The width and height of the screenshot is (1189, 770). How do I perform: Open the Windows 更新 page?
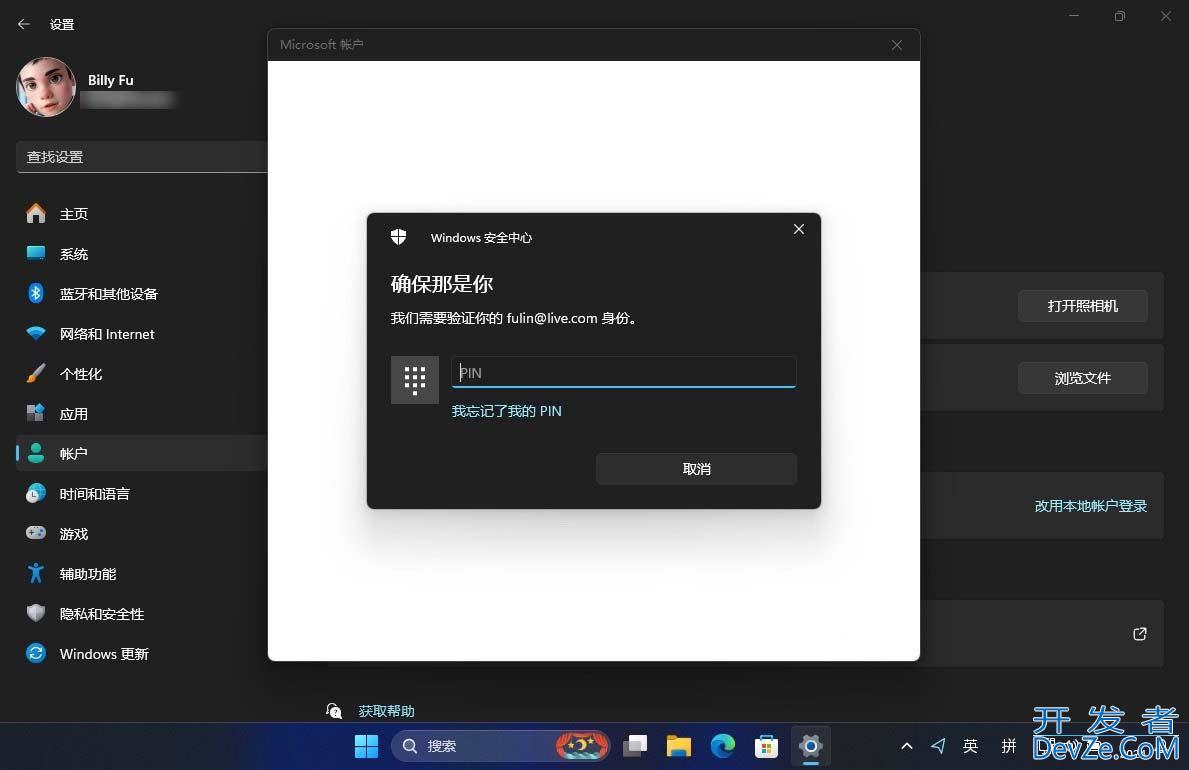click(103, 654)
